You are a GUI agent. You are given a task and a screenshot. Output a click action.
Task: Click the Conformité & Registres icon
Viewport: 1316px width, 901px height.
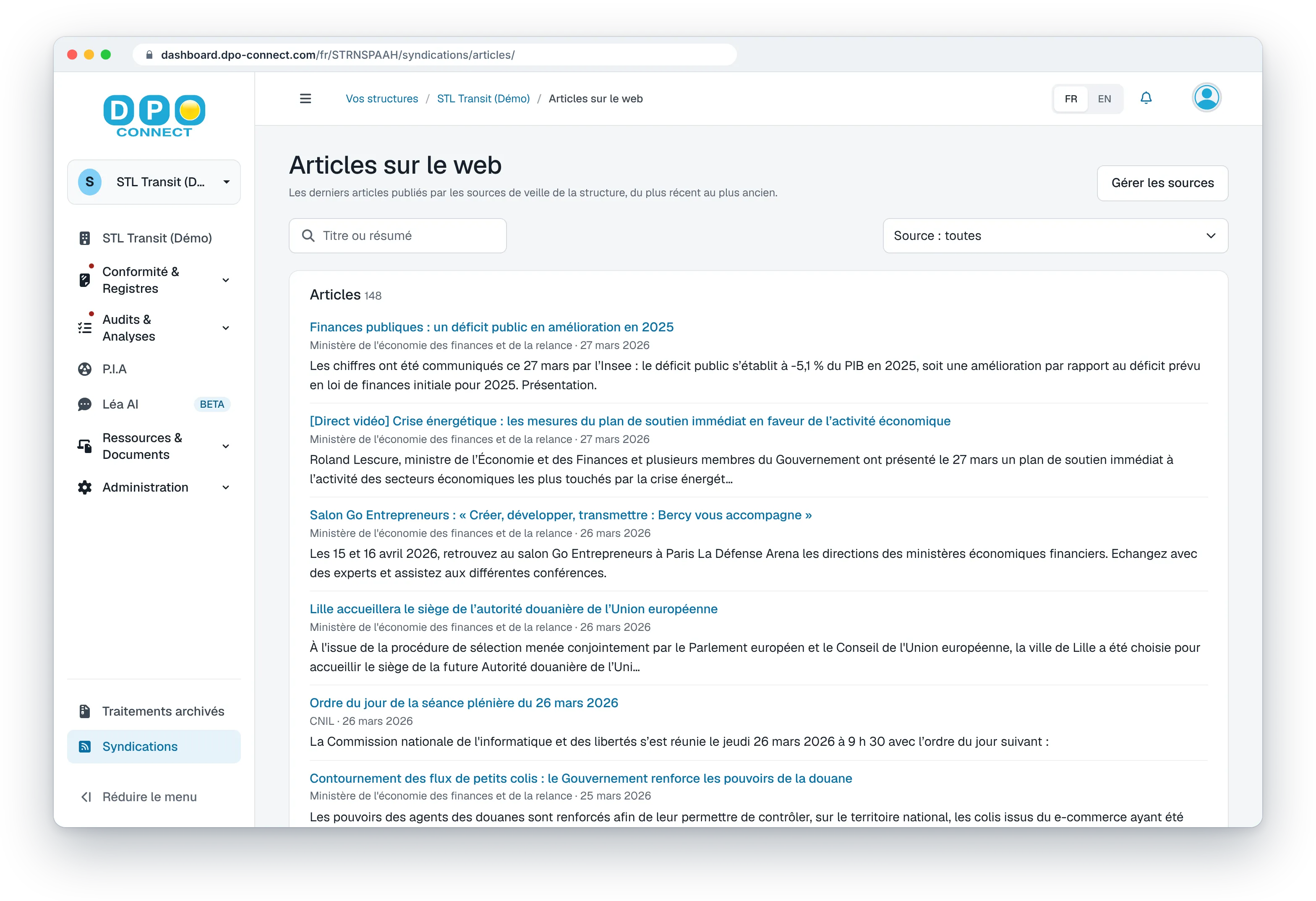point(85,280)
